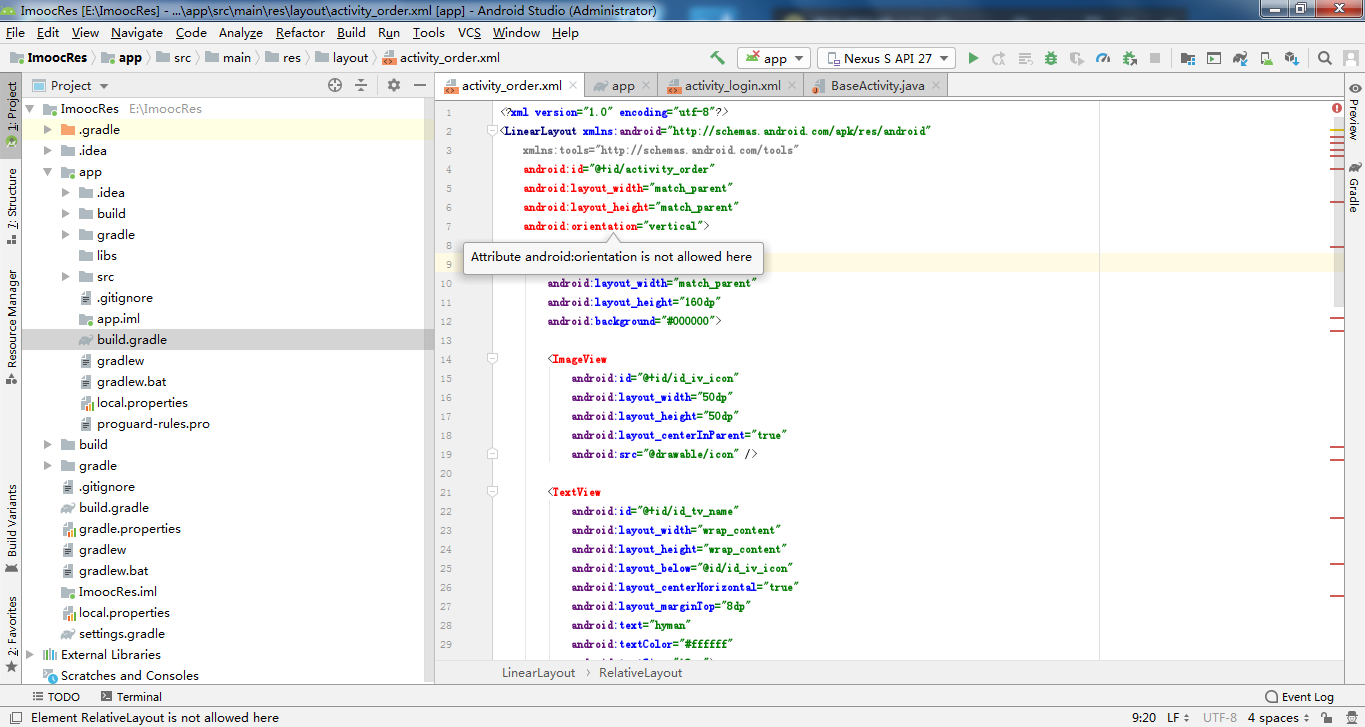
Task: Collapse the app module node
Action: [x=48, y=172]
